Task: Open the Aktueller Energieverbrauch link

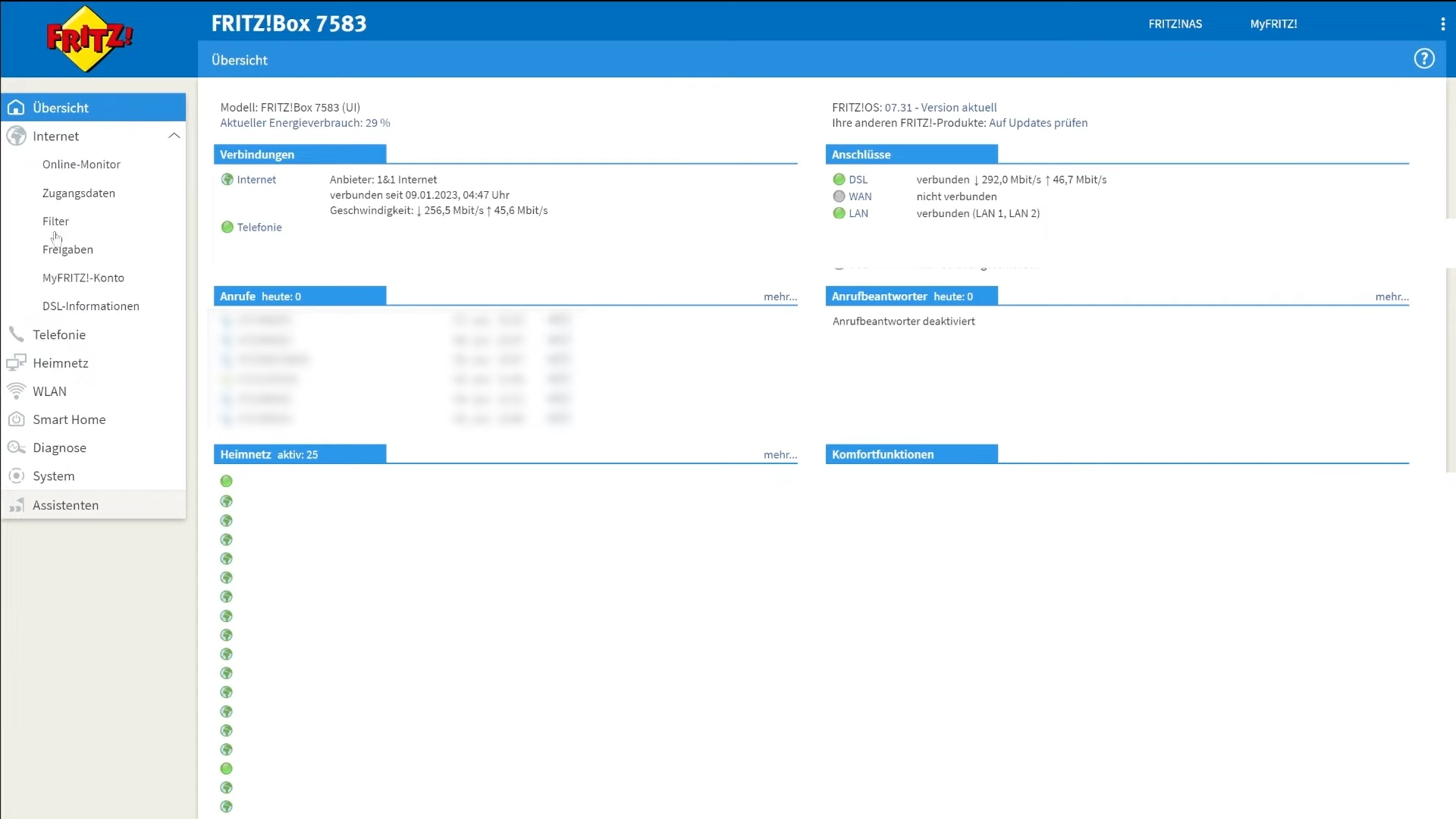Action: click(305, 123)
